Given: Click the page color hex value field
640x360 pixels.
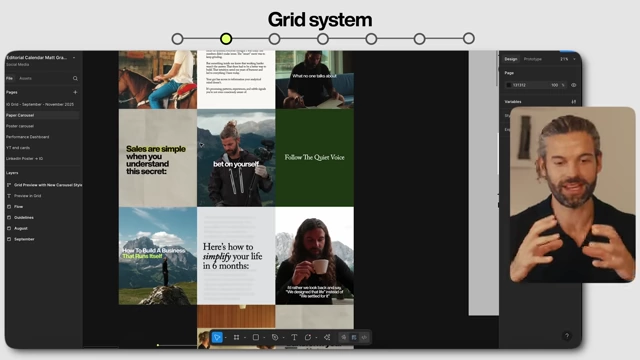Looking at the screenshot, I should pyautogui.click(x=520, y=85).
